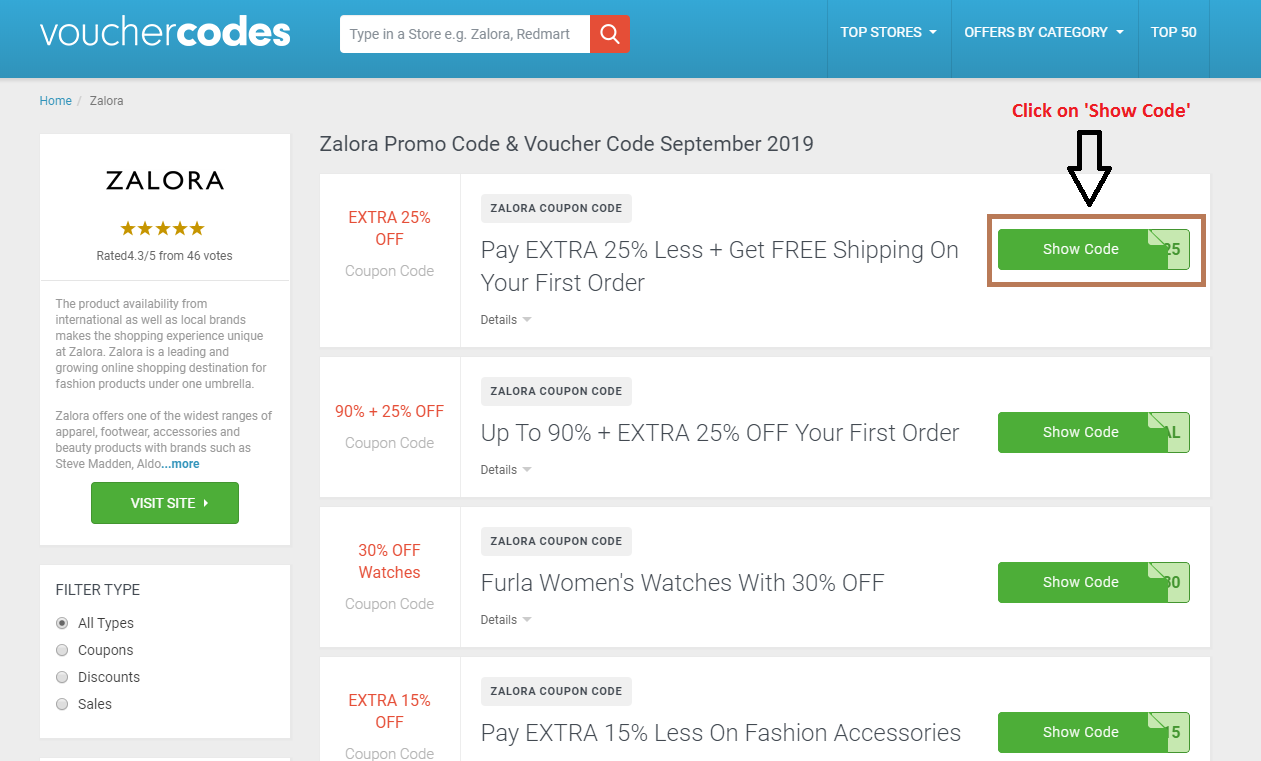Expand Details under Furla Watches offer
Image resolution: width=1261 pixels, height=761 pixels.
[506, 620]
